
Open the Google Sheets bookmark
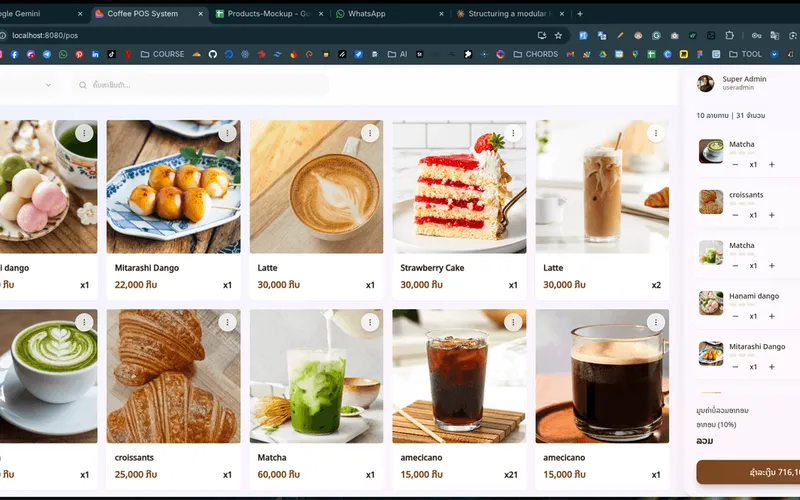pyautogui.click(x=652, y=54)
